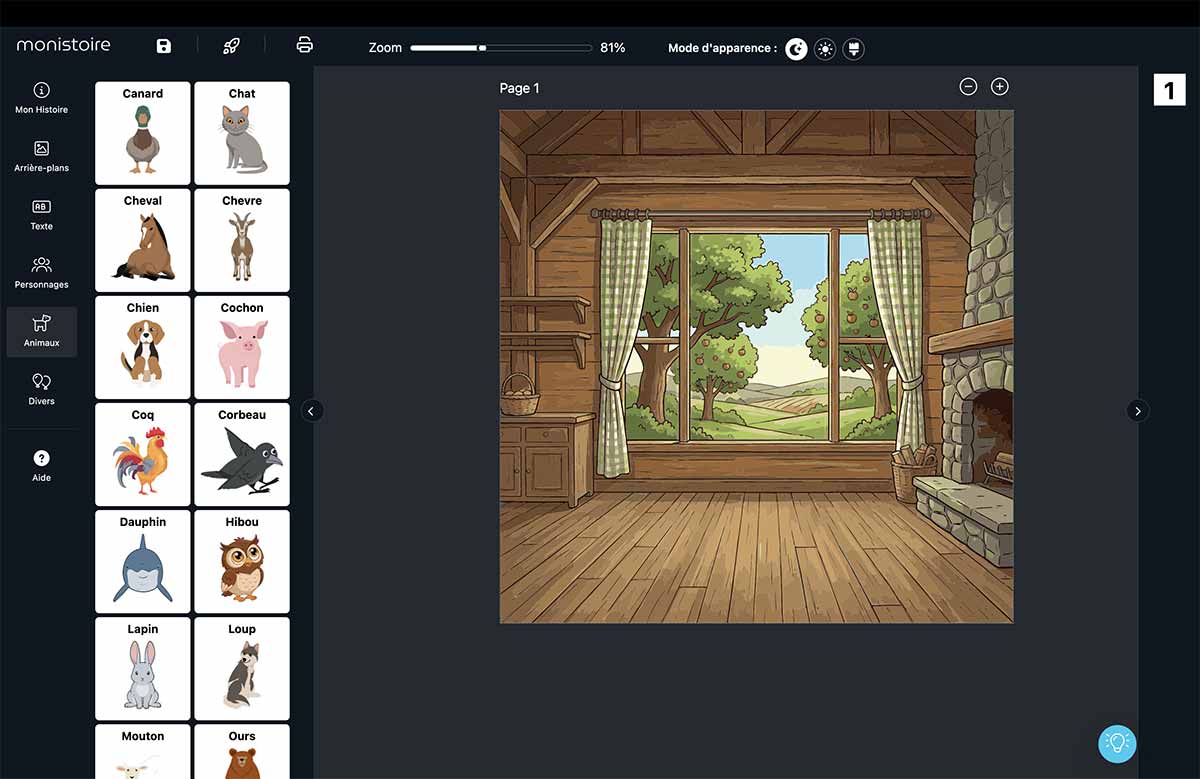The height and width of the screenshot is (779, 1200).
Task: Click the rocket publish icon
Action: [231, 46]
